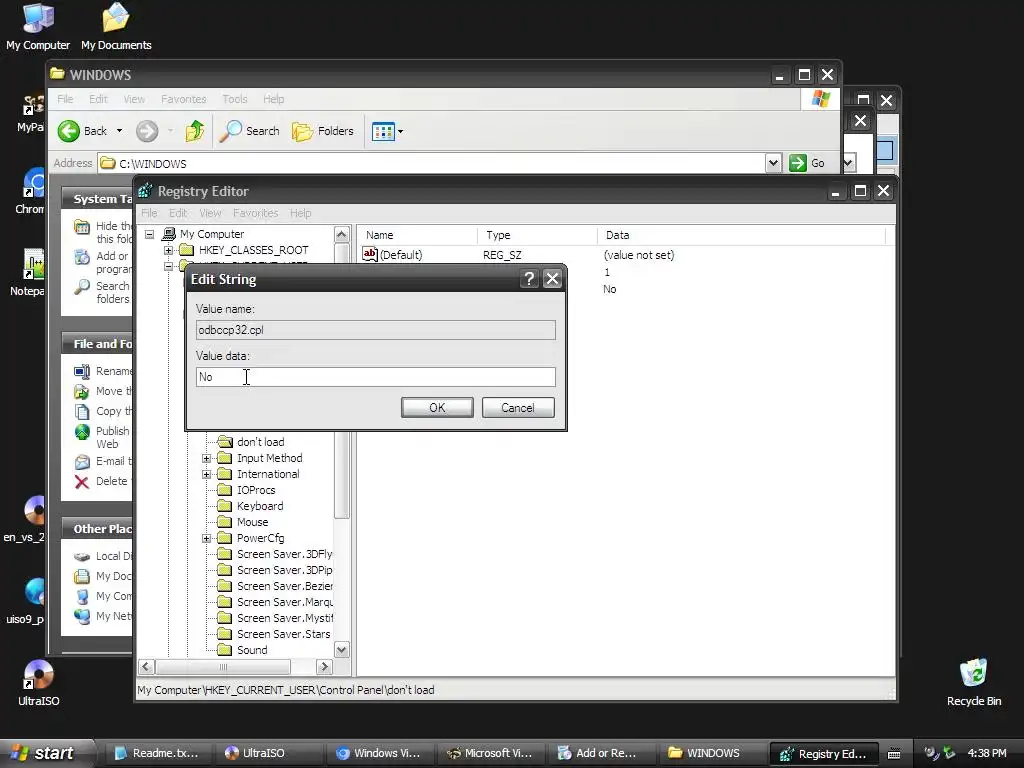Click OK in the Edit String dialog

tap(437, 408)
